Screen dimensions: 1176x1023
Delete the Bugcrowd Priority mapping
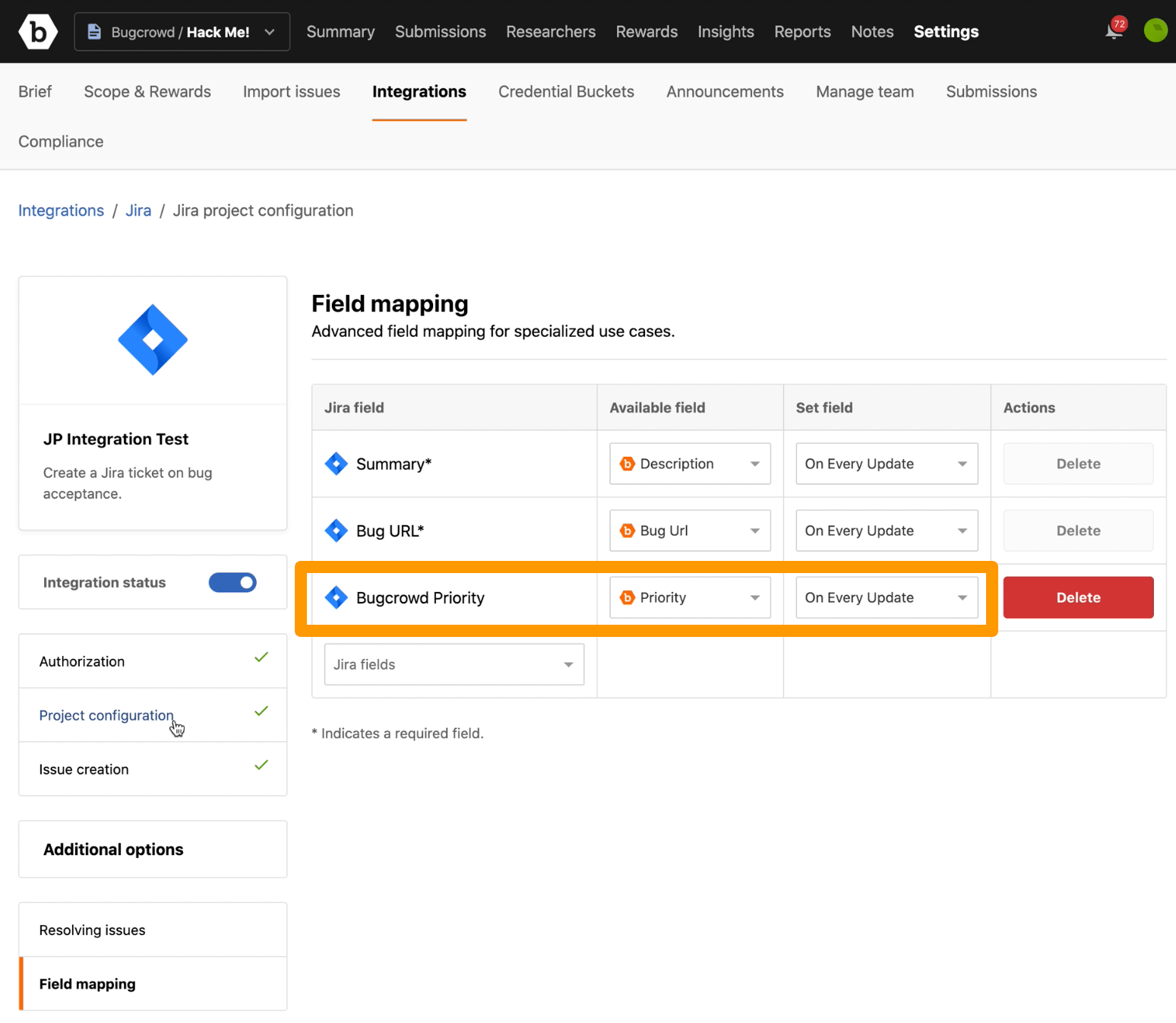tap(1077, 597)
